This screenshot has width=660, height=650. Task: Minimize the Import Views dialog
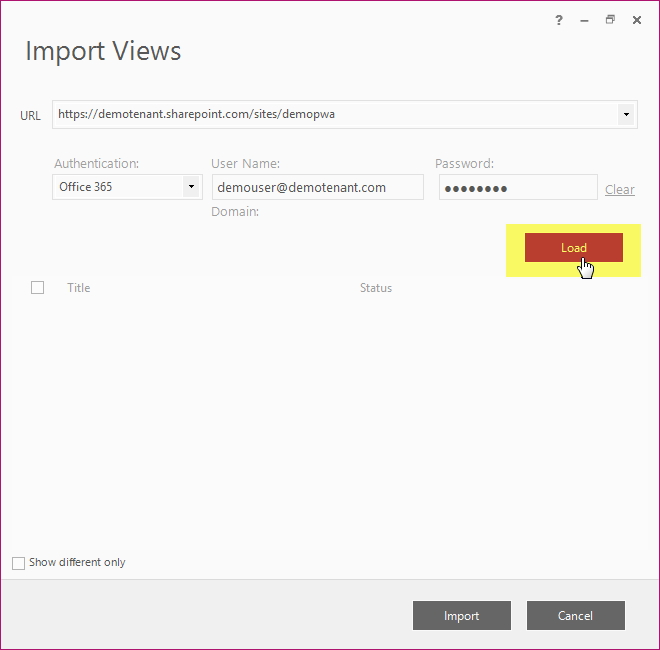[584, 20]
